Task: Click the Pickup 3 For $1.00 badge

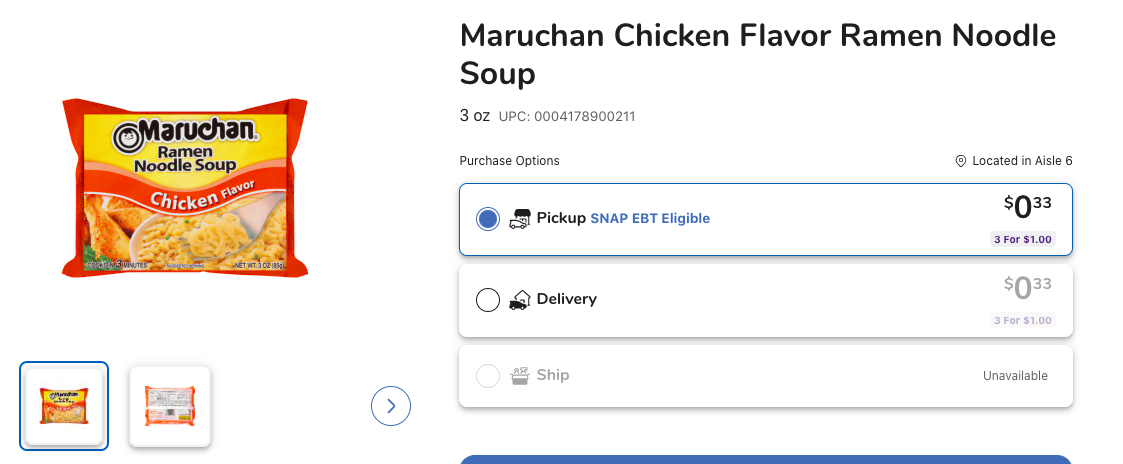Action: pos(1022,240)
